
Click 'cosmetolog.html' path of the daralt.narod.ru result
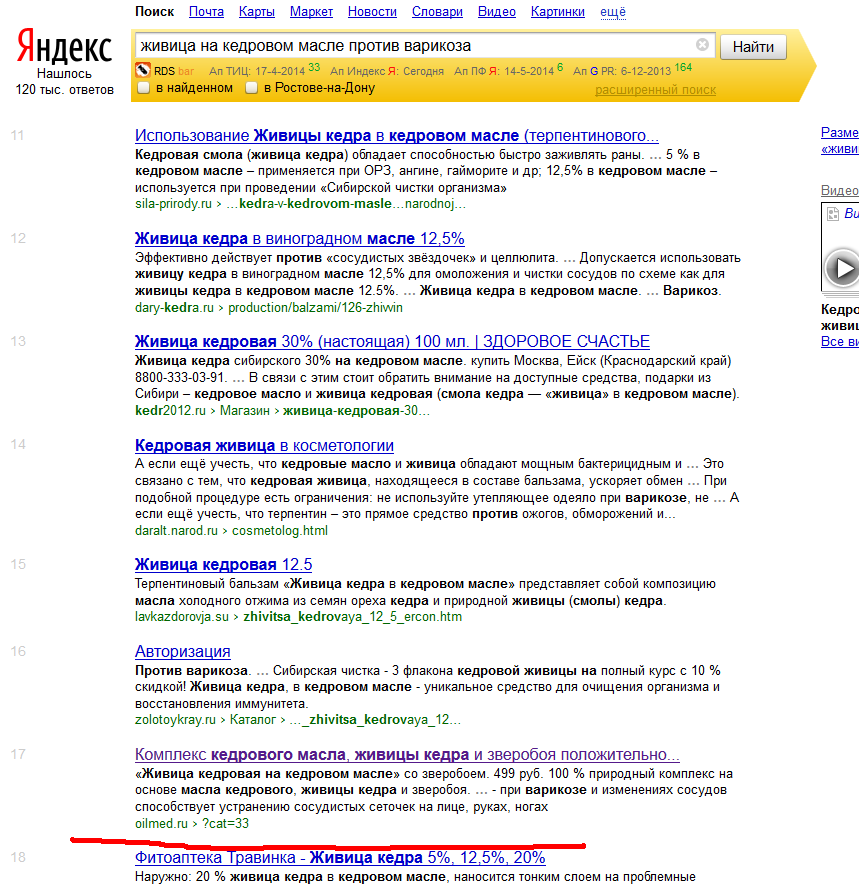click(x=280, y=531)
